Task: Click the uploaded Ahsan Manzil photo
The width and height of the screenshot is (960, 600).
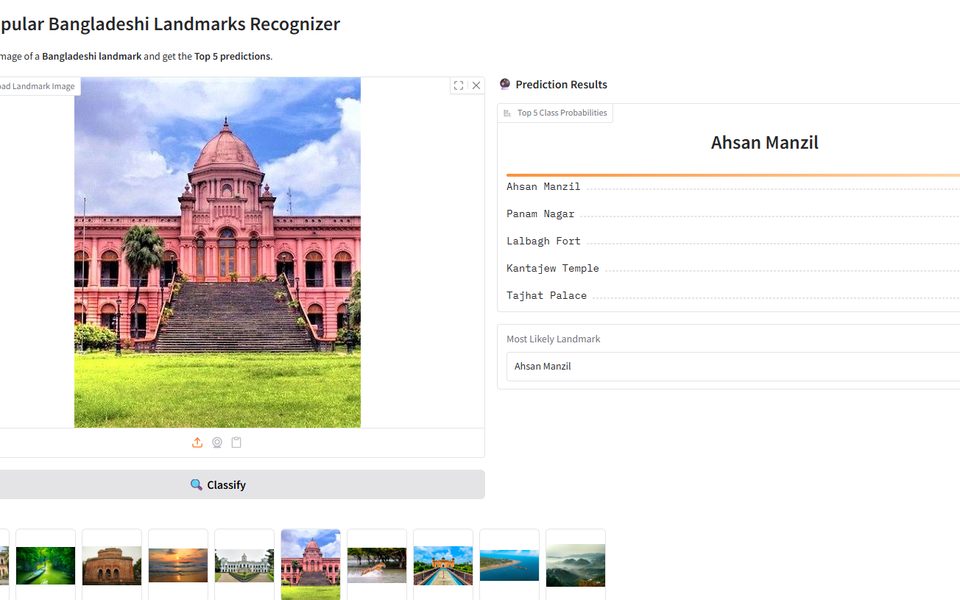Action: [x=217, y=252]
